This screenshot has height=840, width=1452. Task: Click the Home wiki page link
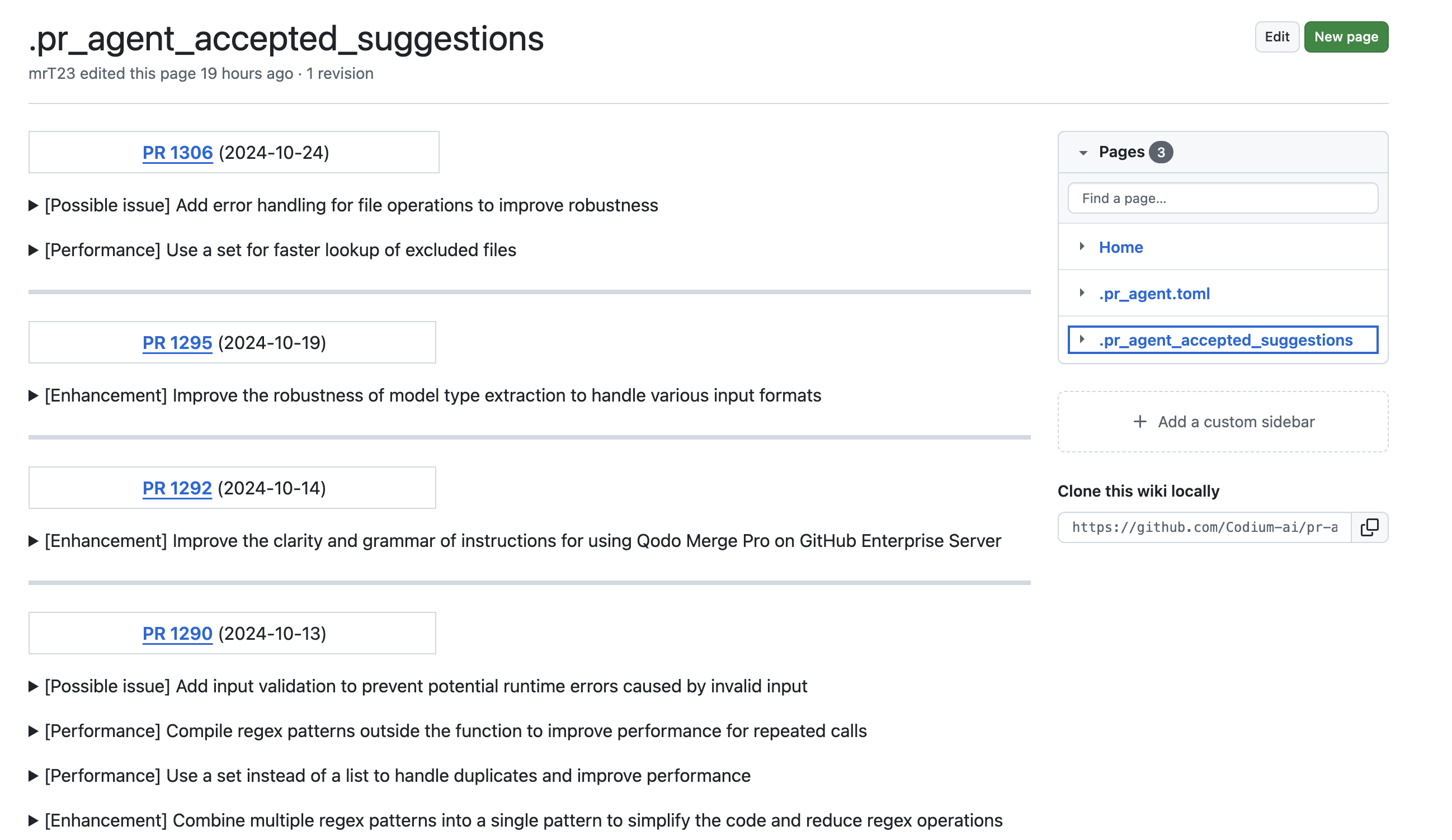1121,246
